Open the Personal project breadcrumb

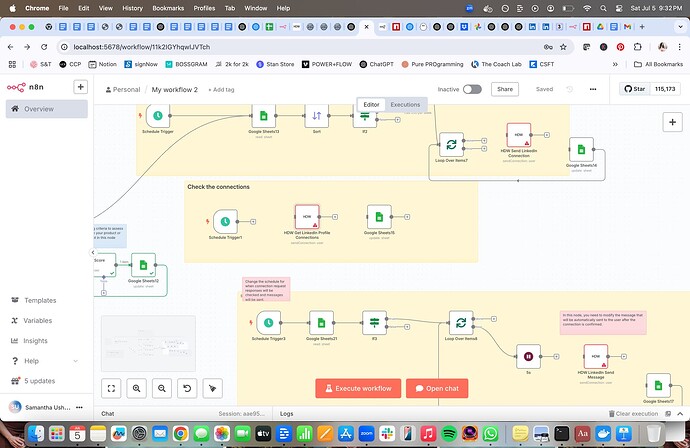(x=123, y=89)
